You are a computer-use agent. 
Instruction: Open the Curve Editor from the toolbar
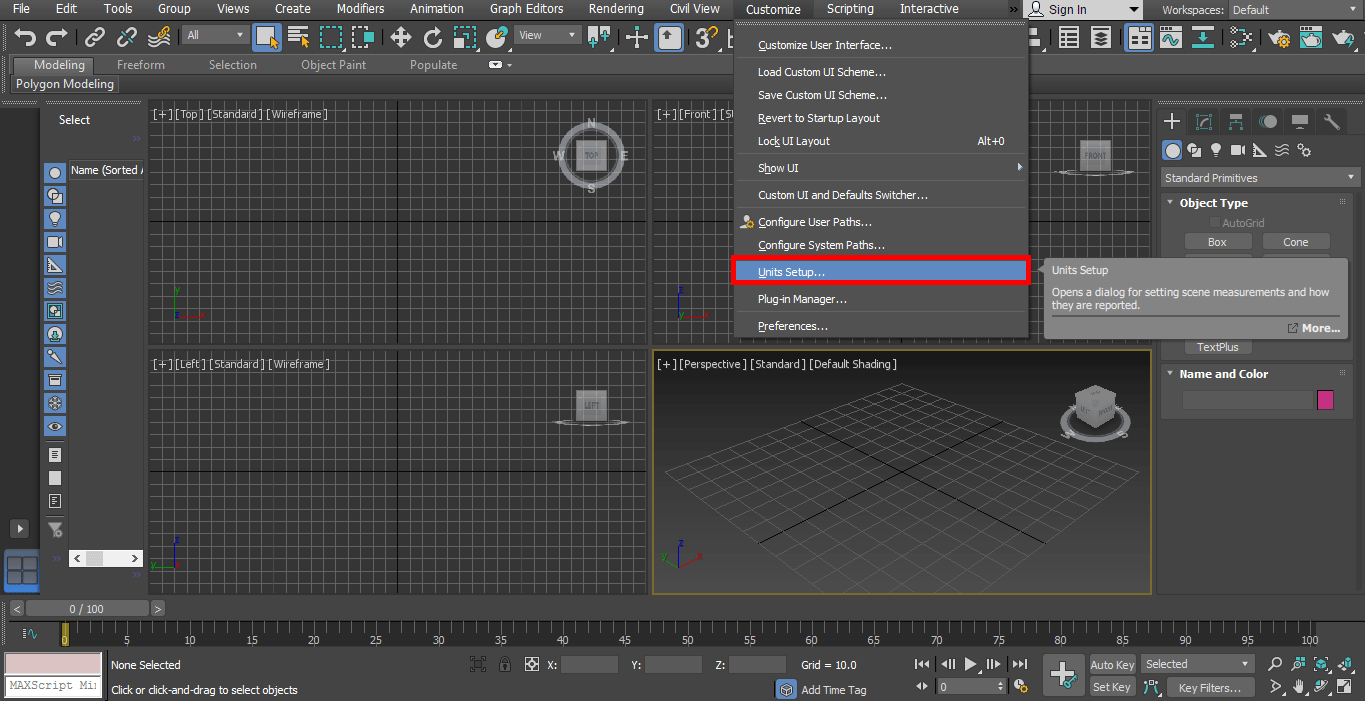(x=1170, y=37)
